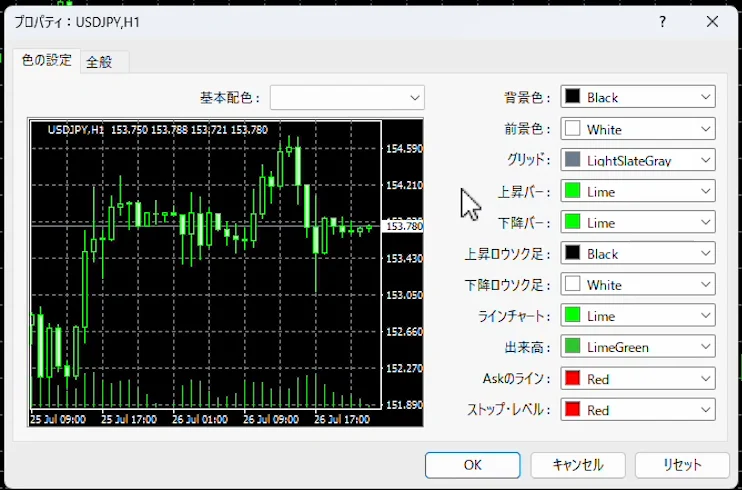Open the 背景色 Black dropdown
The height and width of the screenshot is (490, 742).
click(638, 97)
